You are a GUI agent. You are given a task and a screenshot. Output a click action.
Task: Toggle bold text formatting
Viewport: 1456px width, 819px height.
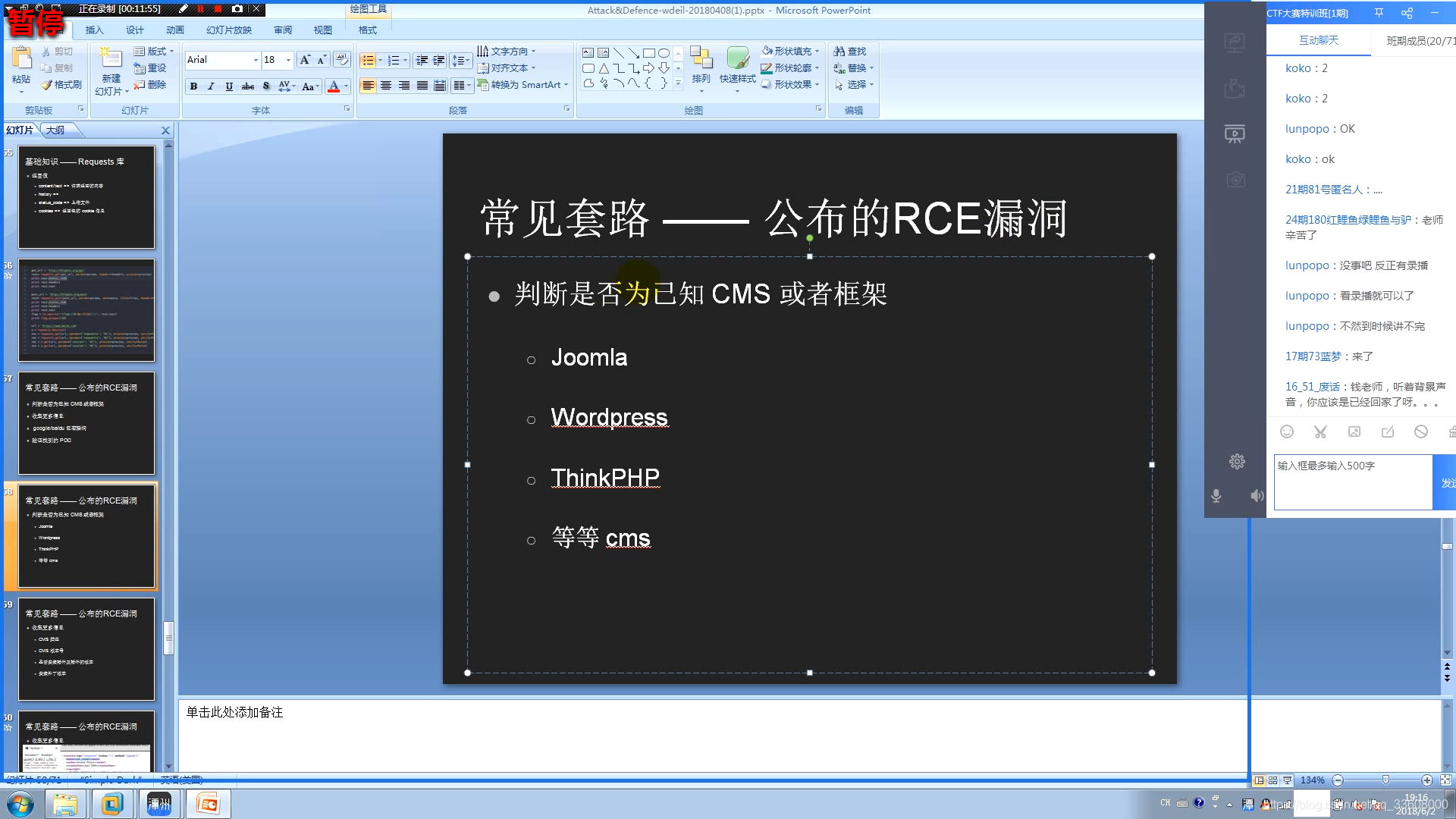193,86
